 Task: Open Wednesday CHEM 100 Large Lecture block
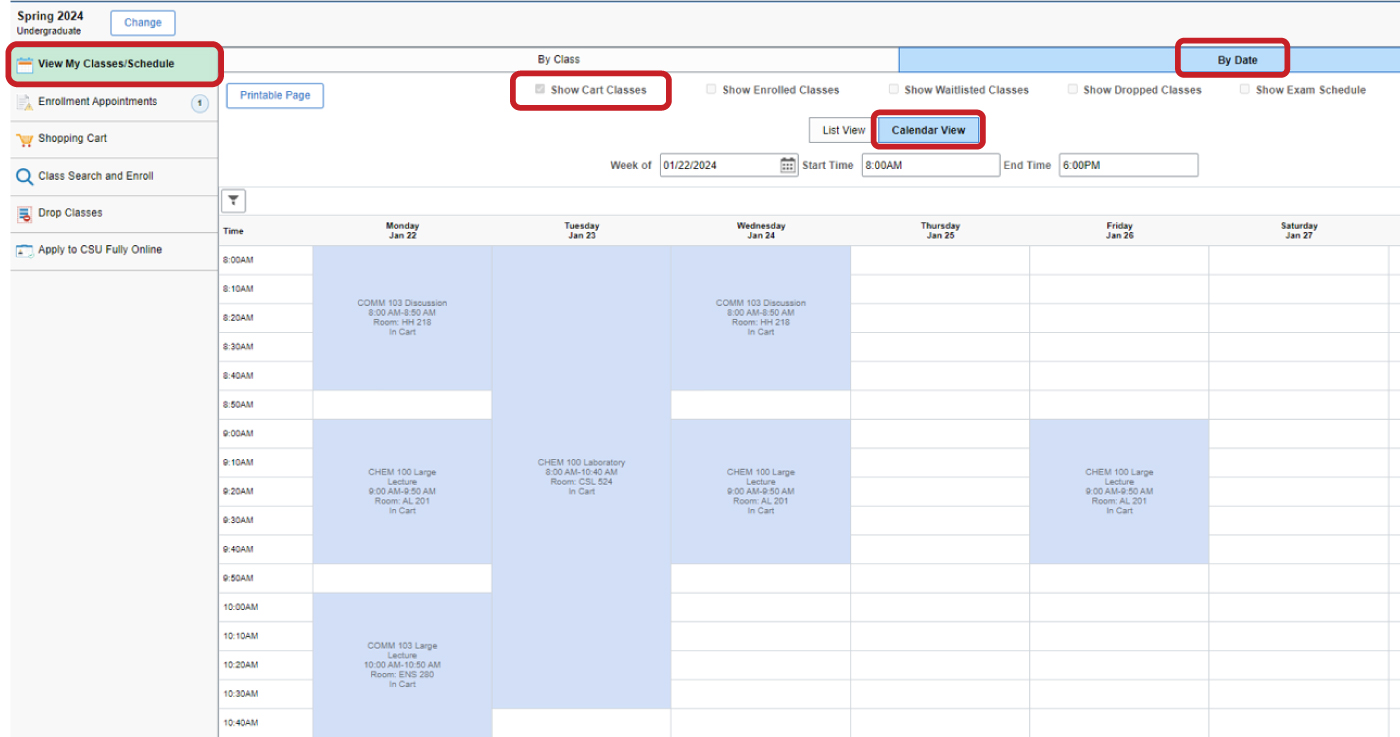tap(760, 491)
